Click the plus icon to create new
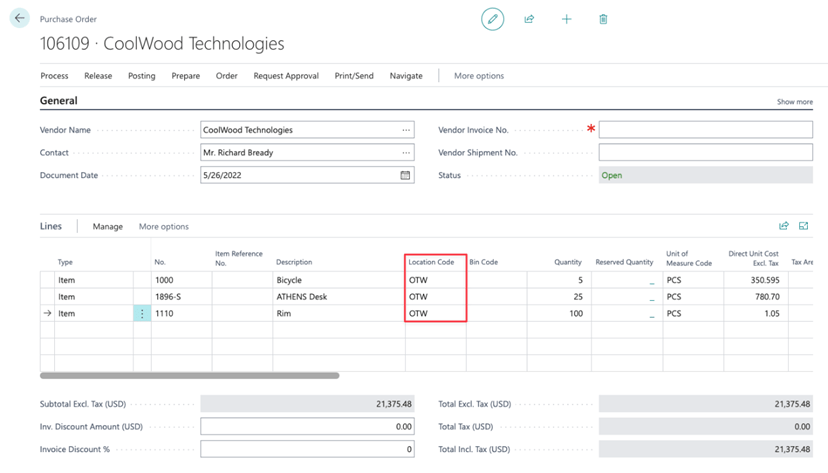The height and width of the screenshot is (473, 828). [x=566, y=19]
